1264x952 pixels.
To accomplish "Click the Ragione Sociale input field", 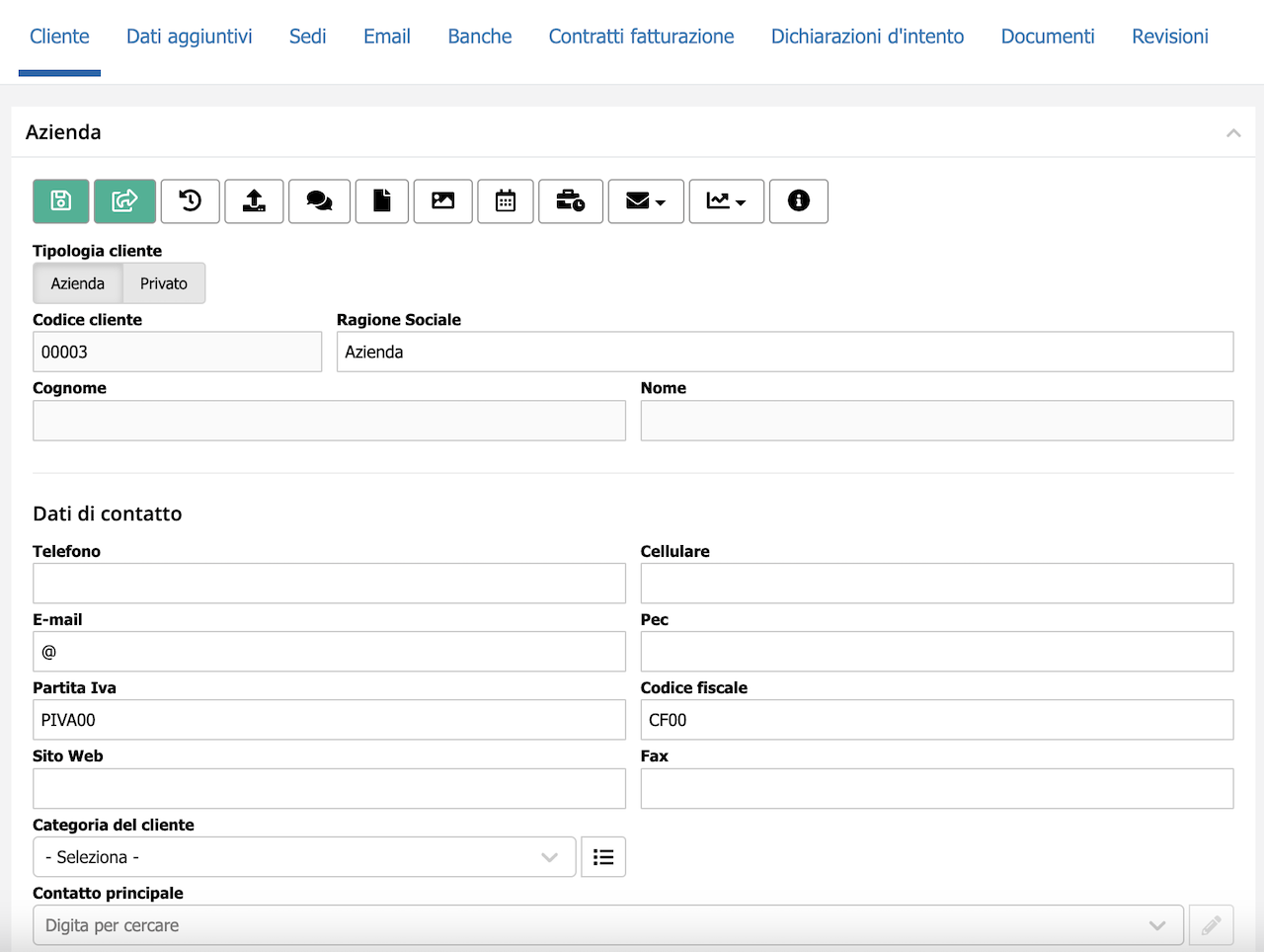I will click(x=785, y=352).
